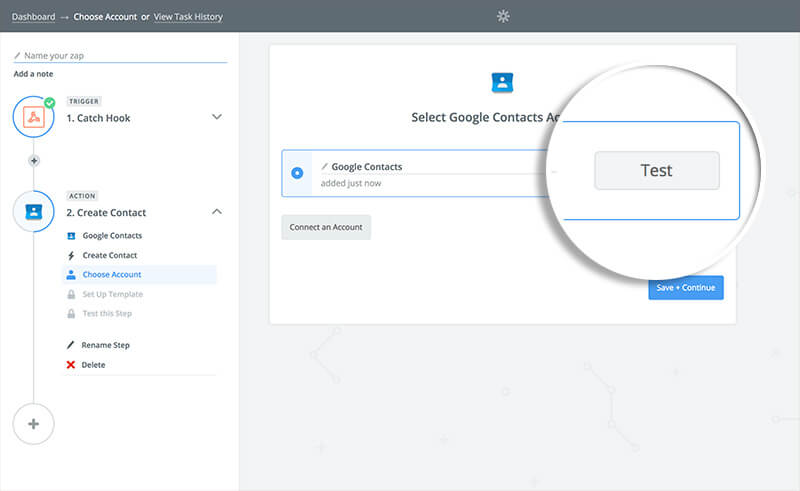The image size is (800, 491).
Task: Add a step between trigger and action
Action: coord(34,161)
